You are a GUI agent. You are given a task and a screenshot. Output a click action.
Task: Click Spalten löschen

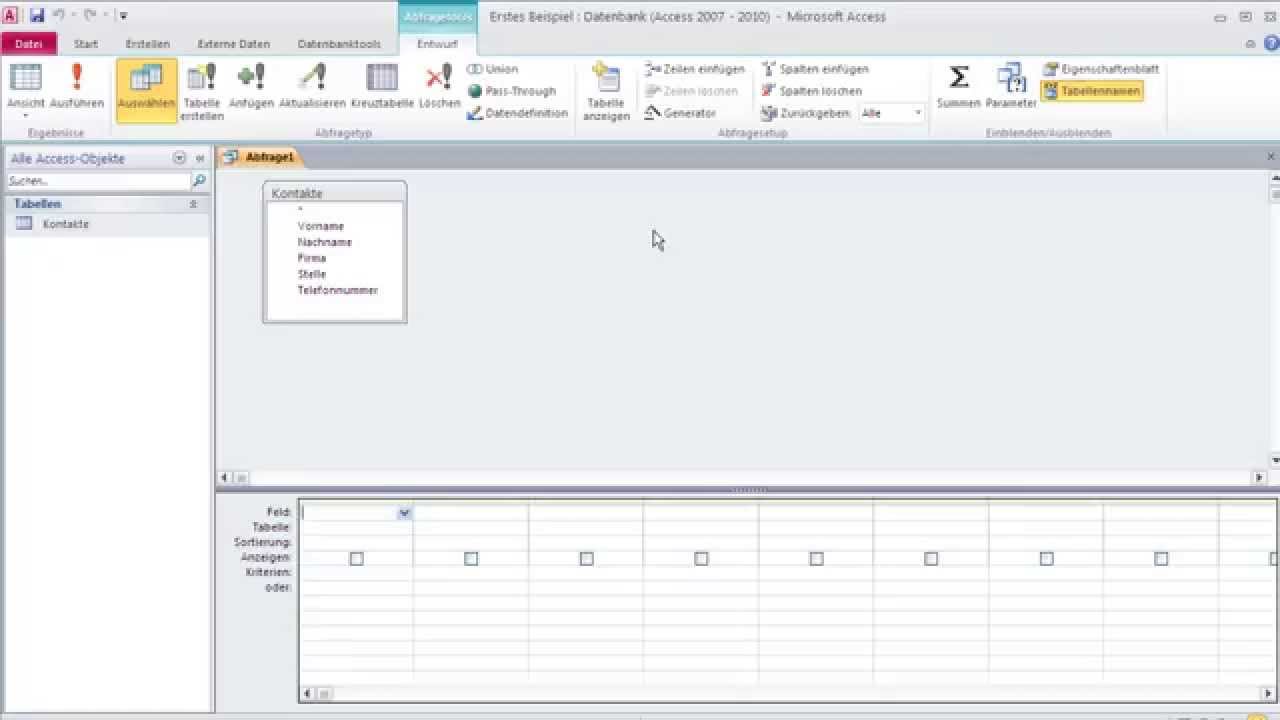click(811, 91)
